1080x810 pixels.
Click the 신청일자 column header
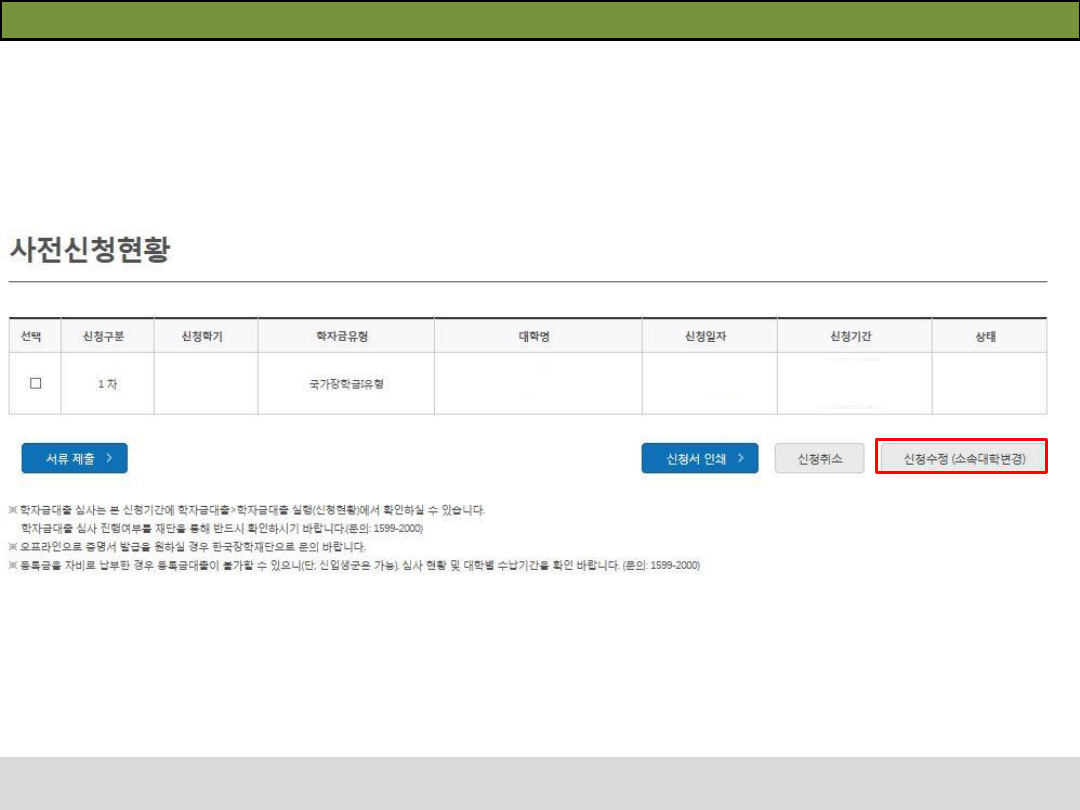(708, 336)
